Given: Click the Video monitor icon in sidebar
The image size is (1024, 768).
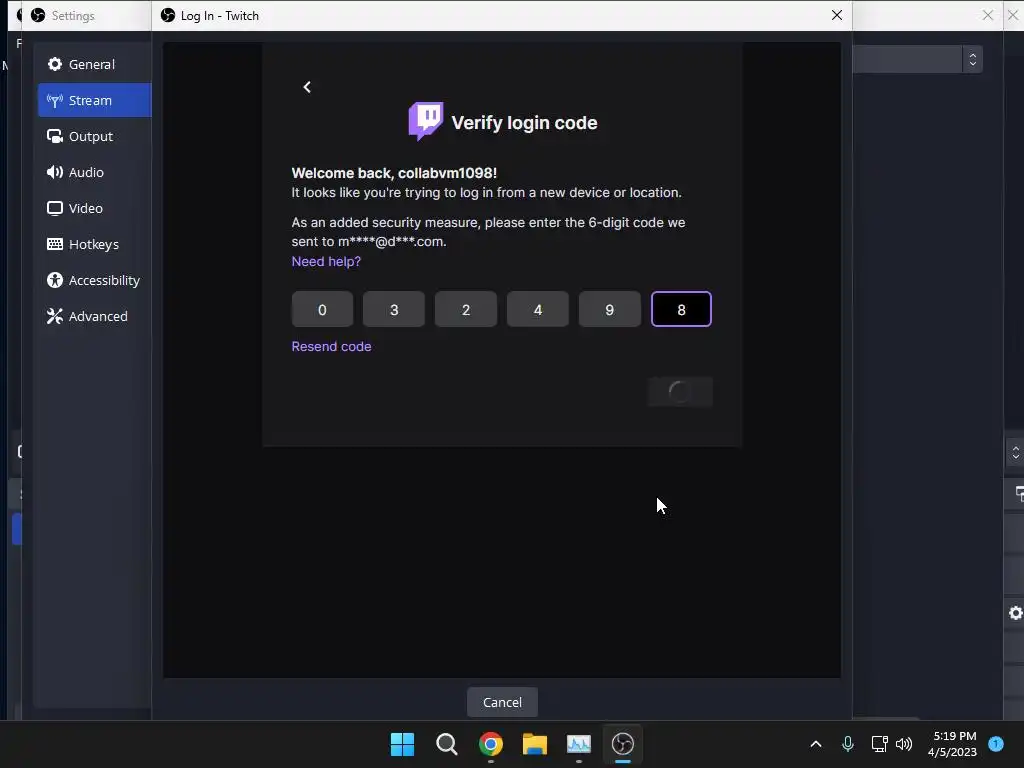Looking at the screenshot, I should coord(55,208).
